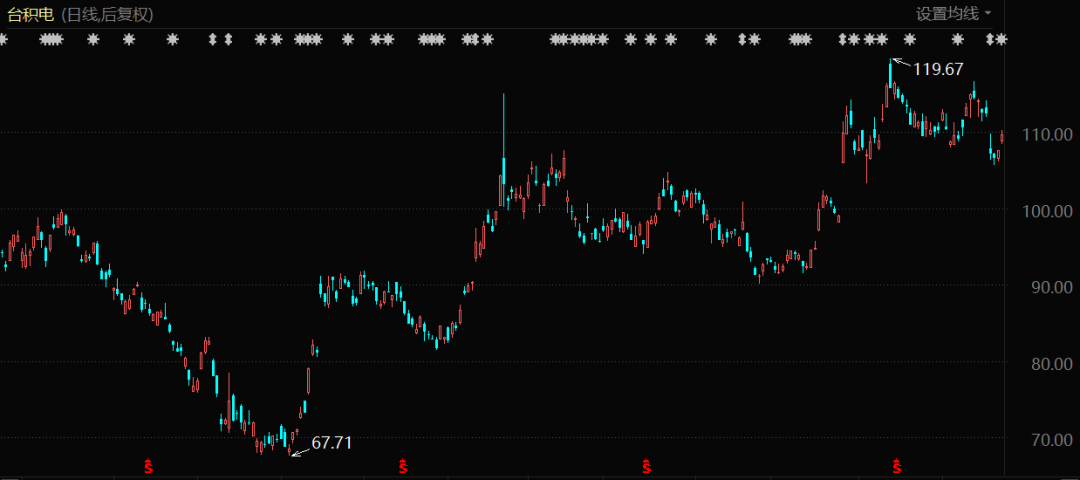Click the leftmost red $ dividend marker
Image resolution: width=1080 pixels, height=480 pixels.
(x=149, y=466)
